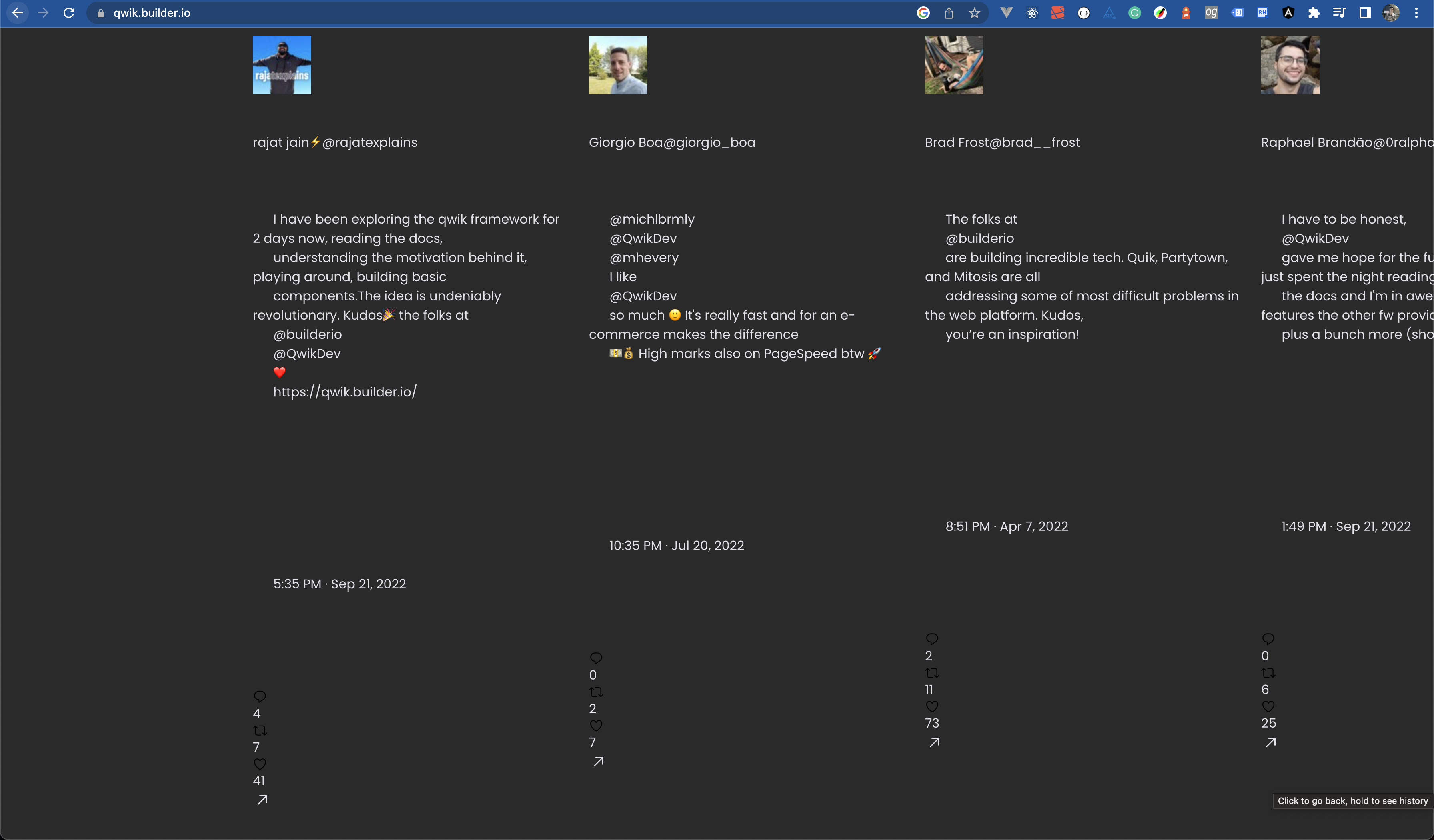
Task: Reload the qwik.builder.io page
Action: (x=69, y=13)
